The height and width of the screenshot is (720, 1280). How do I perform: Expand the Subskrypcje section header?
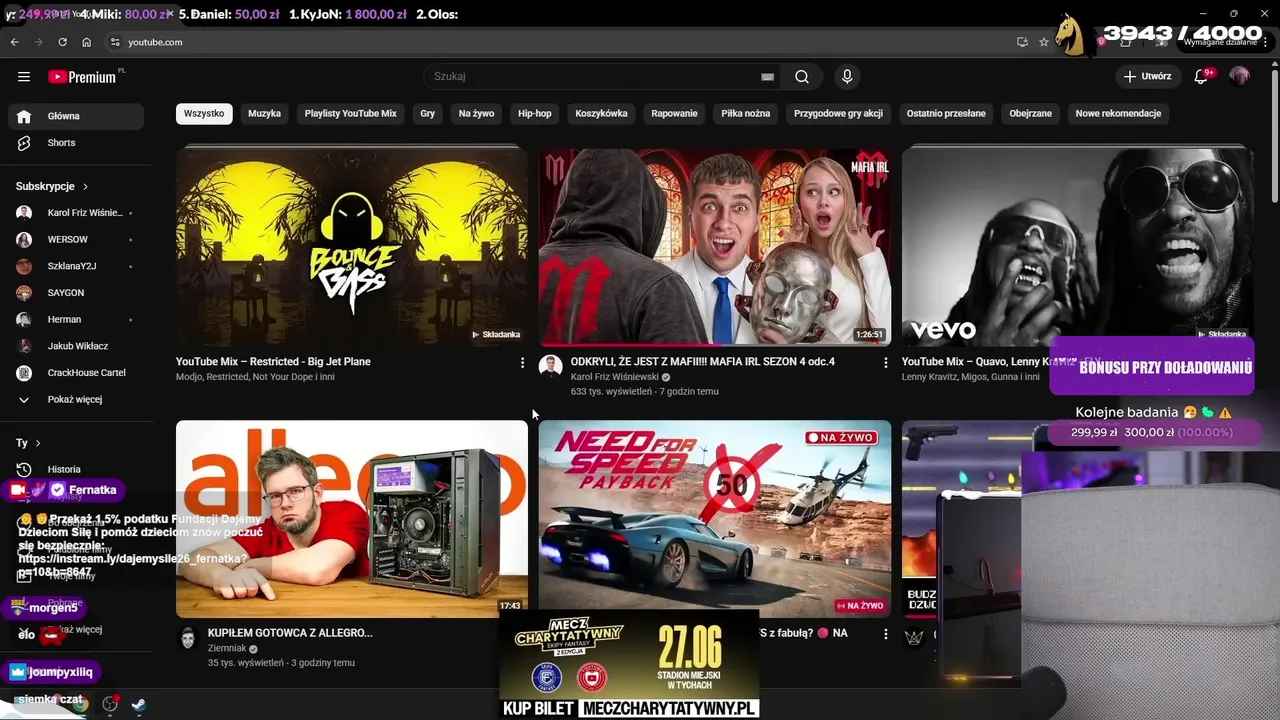52,186
